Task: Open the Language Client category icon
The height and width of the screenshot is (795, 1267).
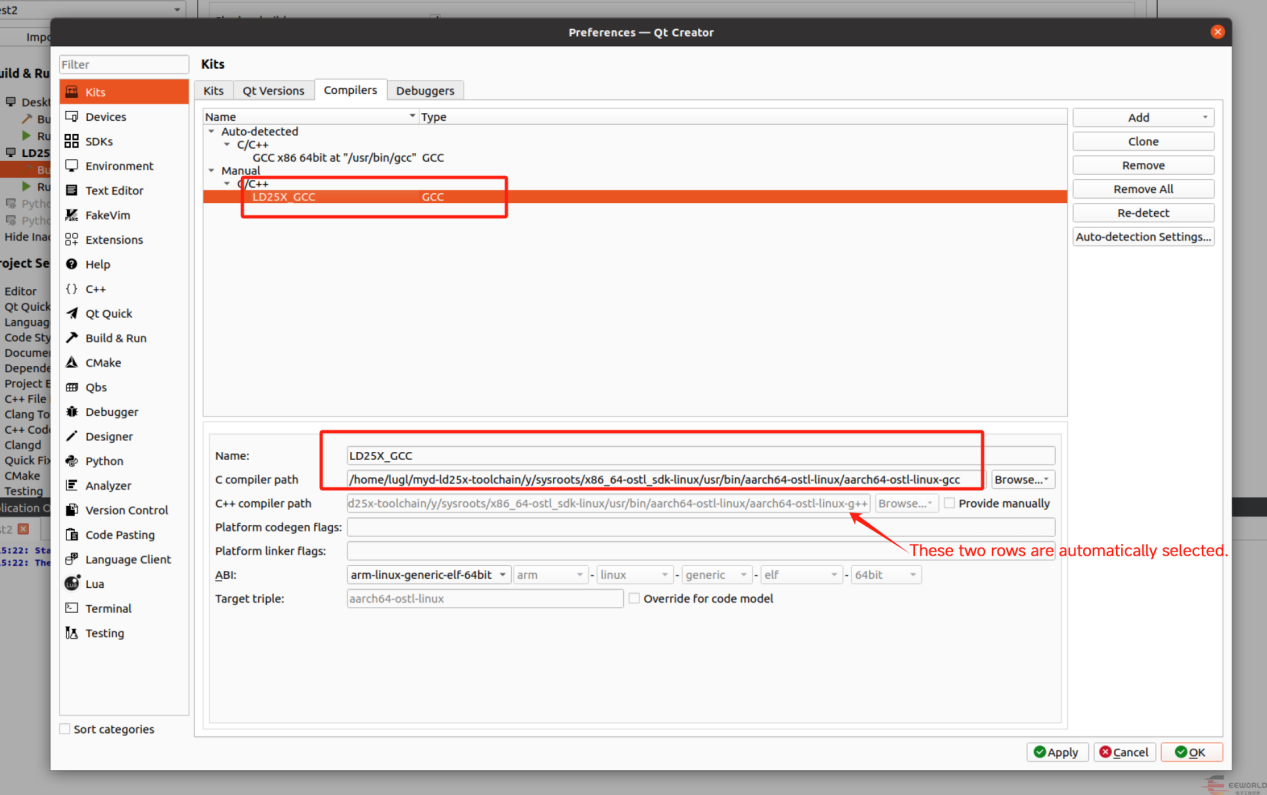Action: 72,559
